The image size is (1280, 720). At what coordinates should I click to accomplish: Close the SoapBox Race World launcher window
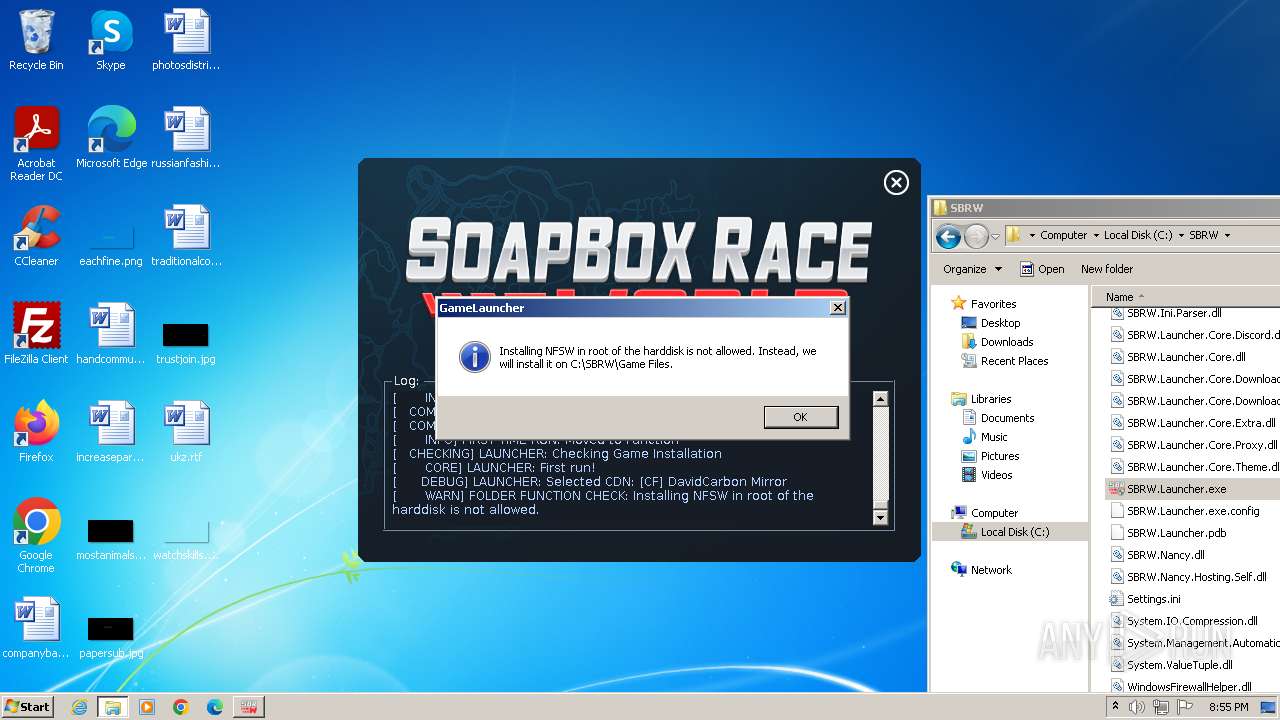pyautogui.click(x=896, y=182)
